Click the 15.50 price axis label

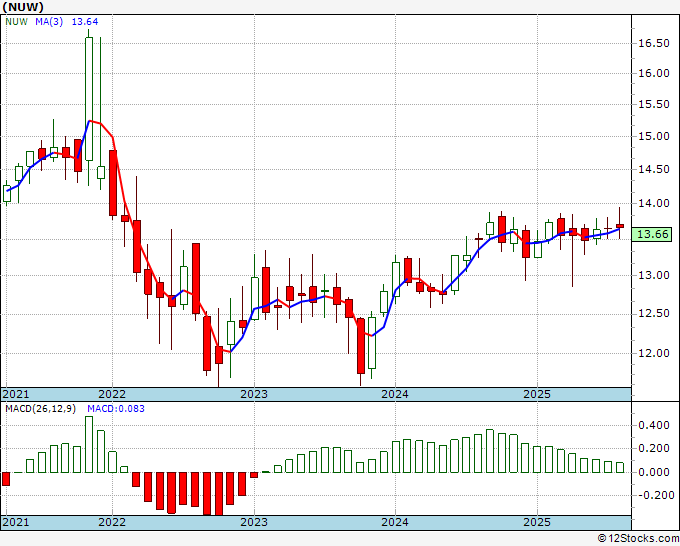[x=654, y=105]
